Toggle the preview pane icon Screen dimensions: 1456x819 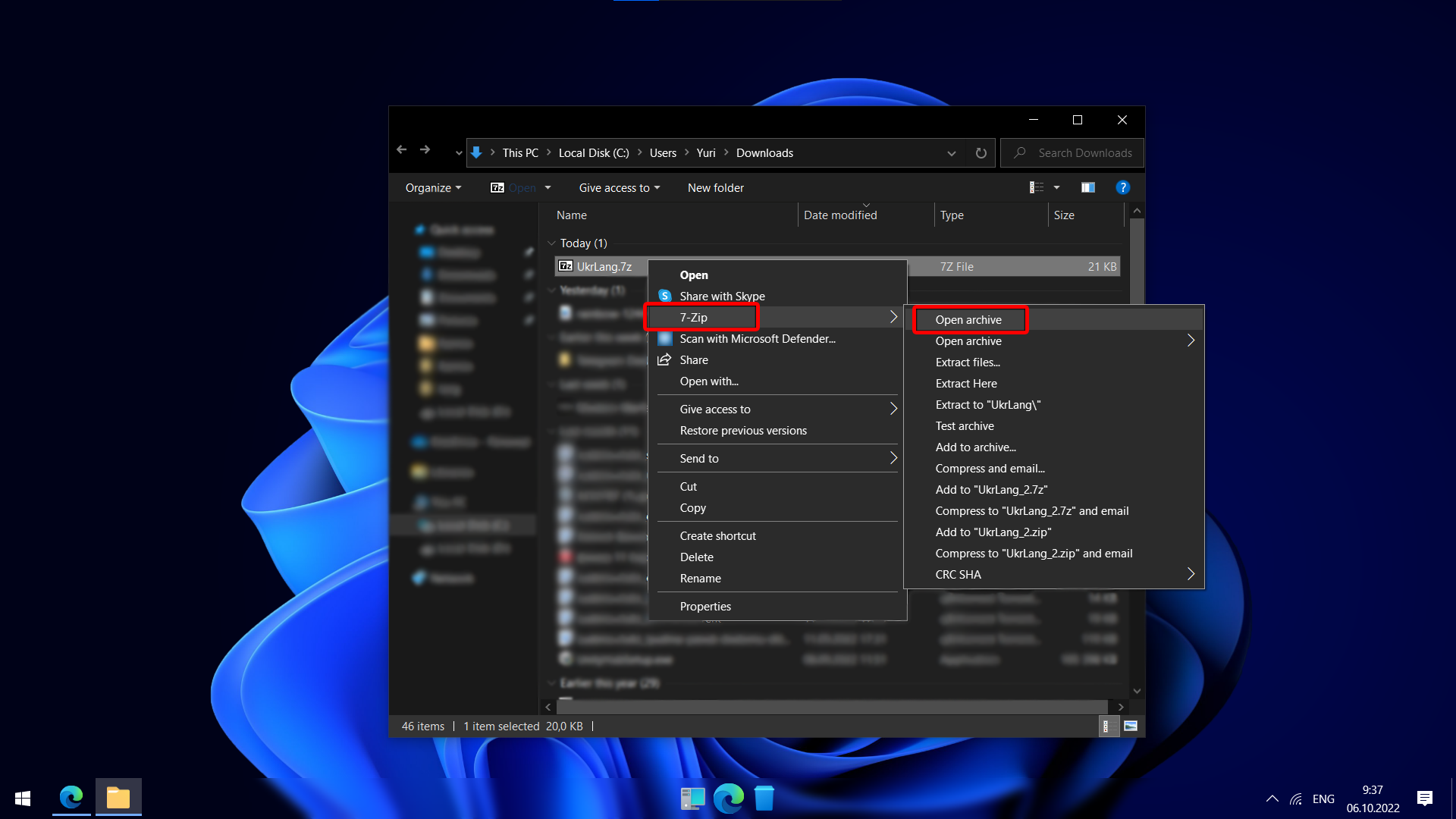[x=1087, y=187]
